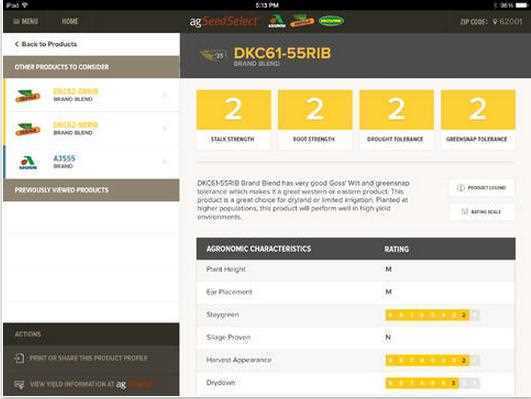Tap the ZIP code location pin icon
Image resolution: width=531 pixels, height=399 pixels.
[495, 21]
